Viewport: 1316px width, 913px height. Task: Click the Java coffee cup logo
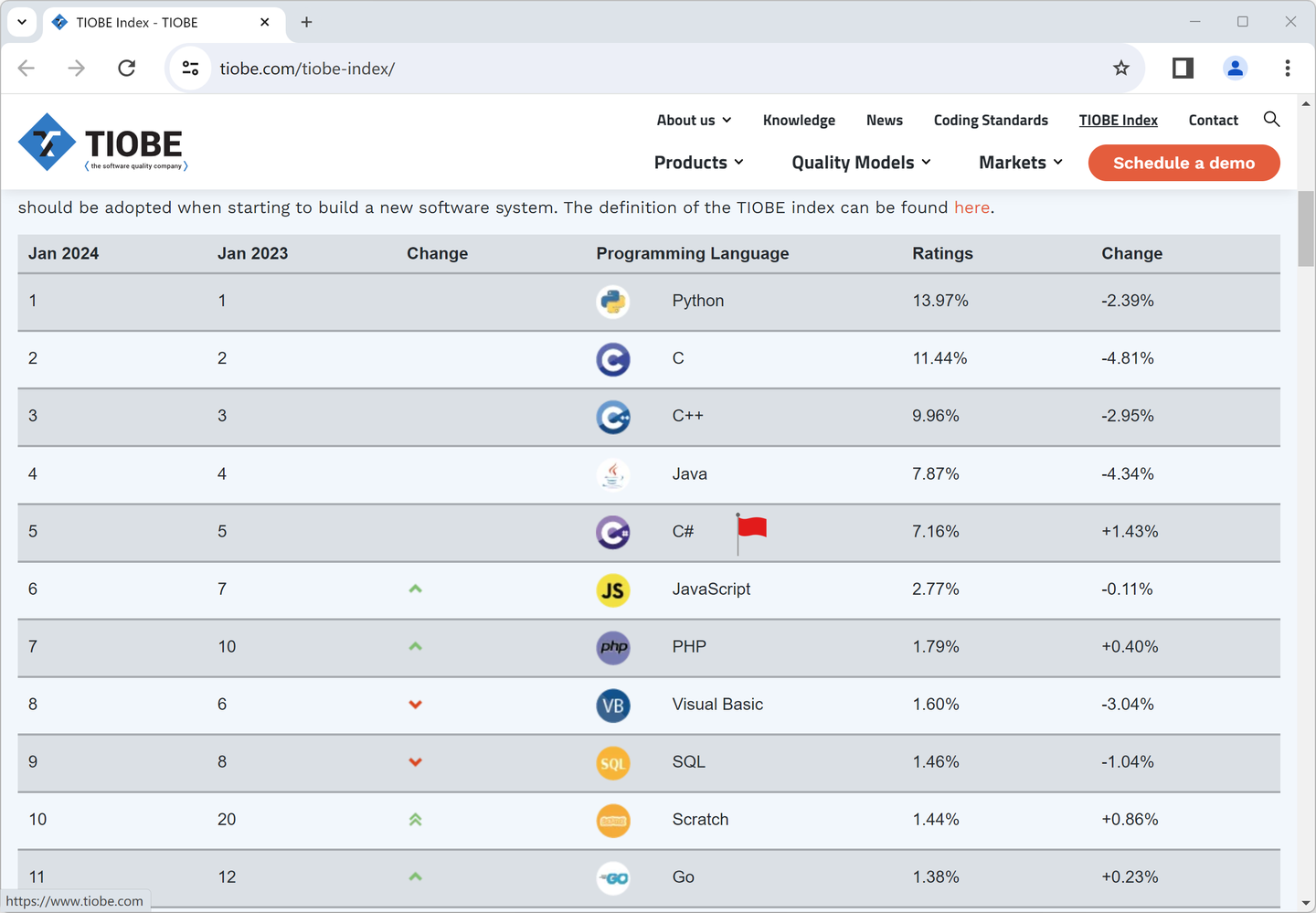click(x=613, y=474)
